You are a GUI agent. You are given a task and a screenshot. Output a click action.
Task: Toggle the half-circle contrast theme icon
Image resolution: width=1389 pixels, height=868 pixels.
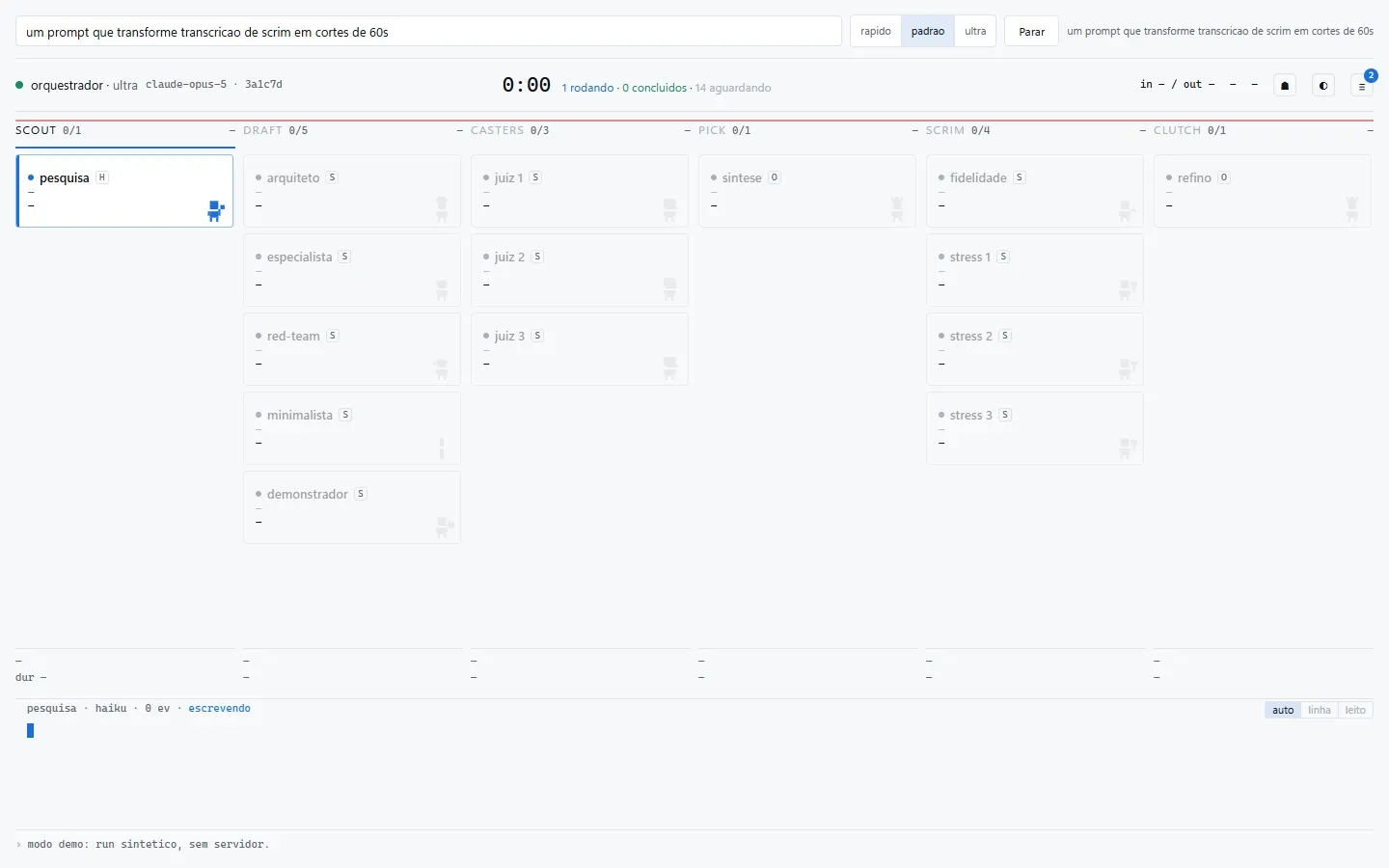coord(1323,86)
